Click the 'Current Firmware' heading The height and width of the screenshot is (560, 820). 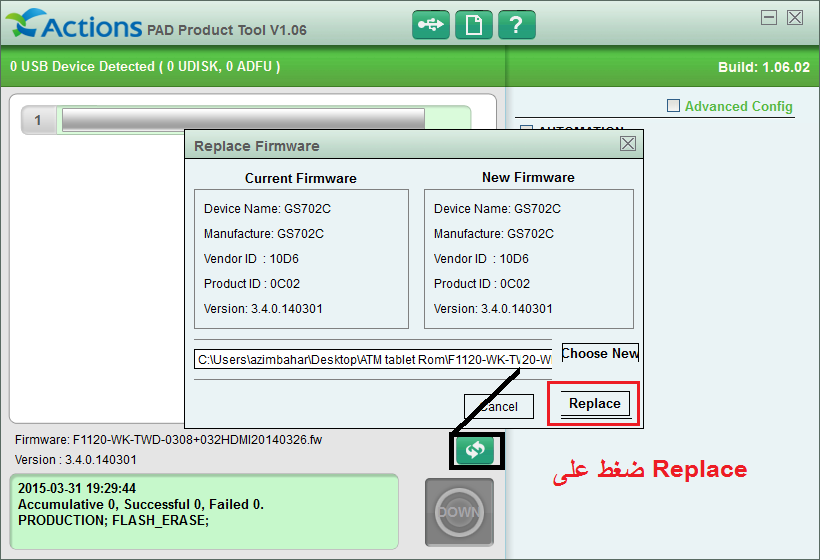301,178
